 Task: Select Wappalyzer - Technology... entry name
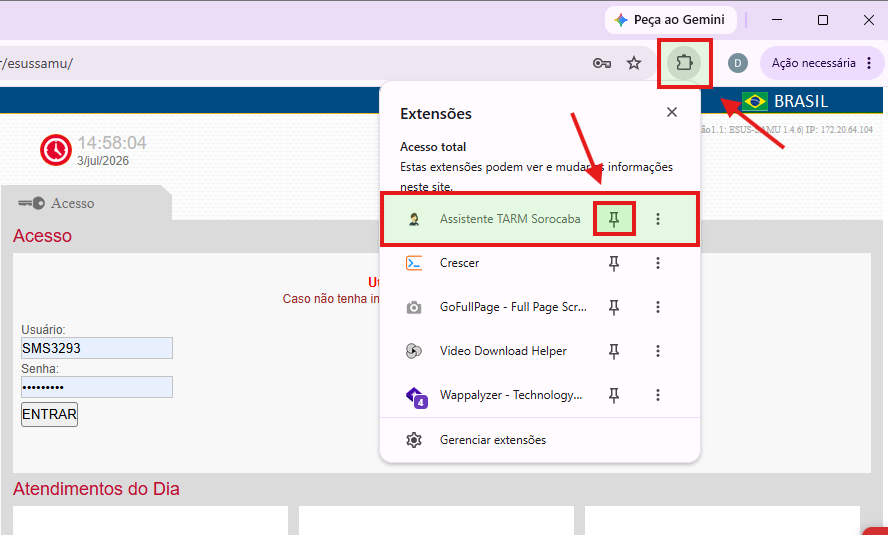pyautogui.click(x=511, y=395)
